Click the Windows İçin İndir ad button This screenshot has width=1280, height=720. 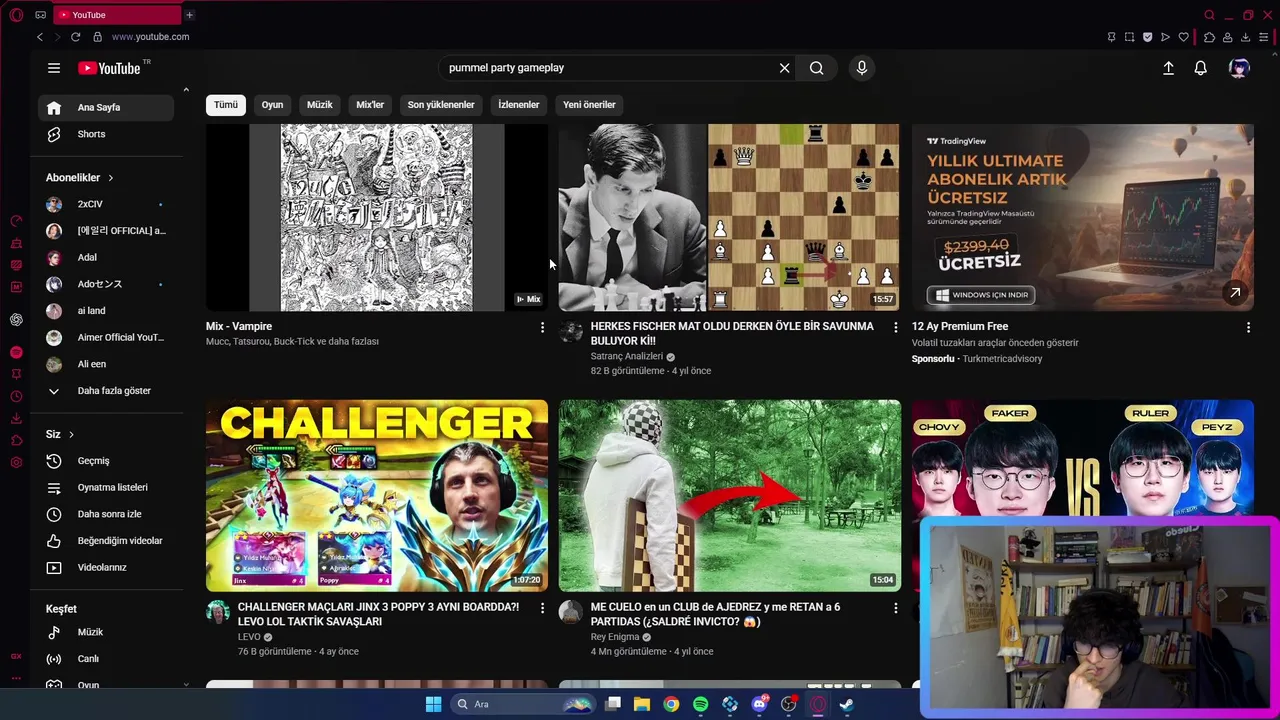point(981,295)
